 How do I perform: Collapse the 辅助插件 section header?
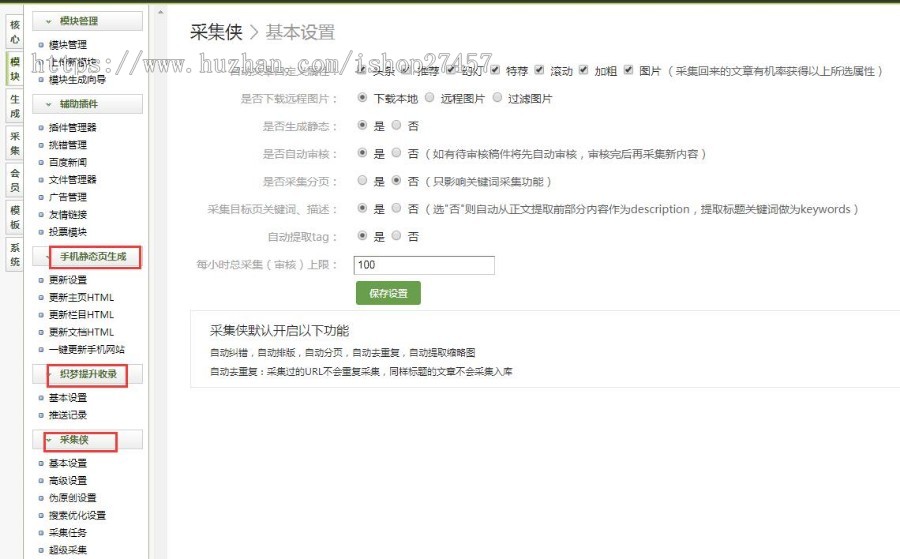pos(87,104)
